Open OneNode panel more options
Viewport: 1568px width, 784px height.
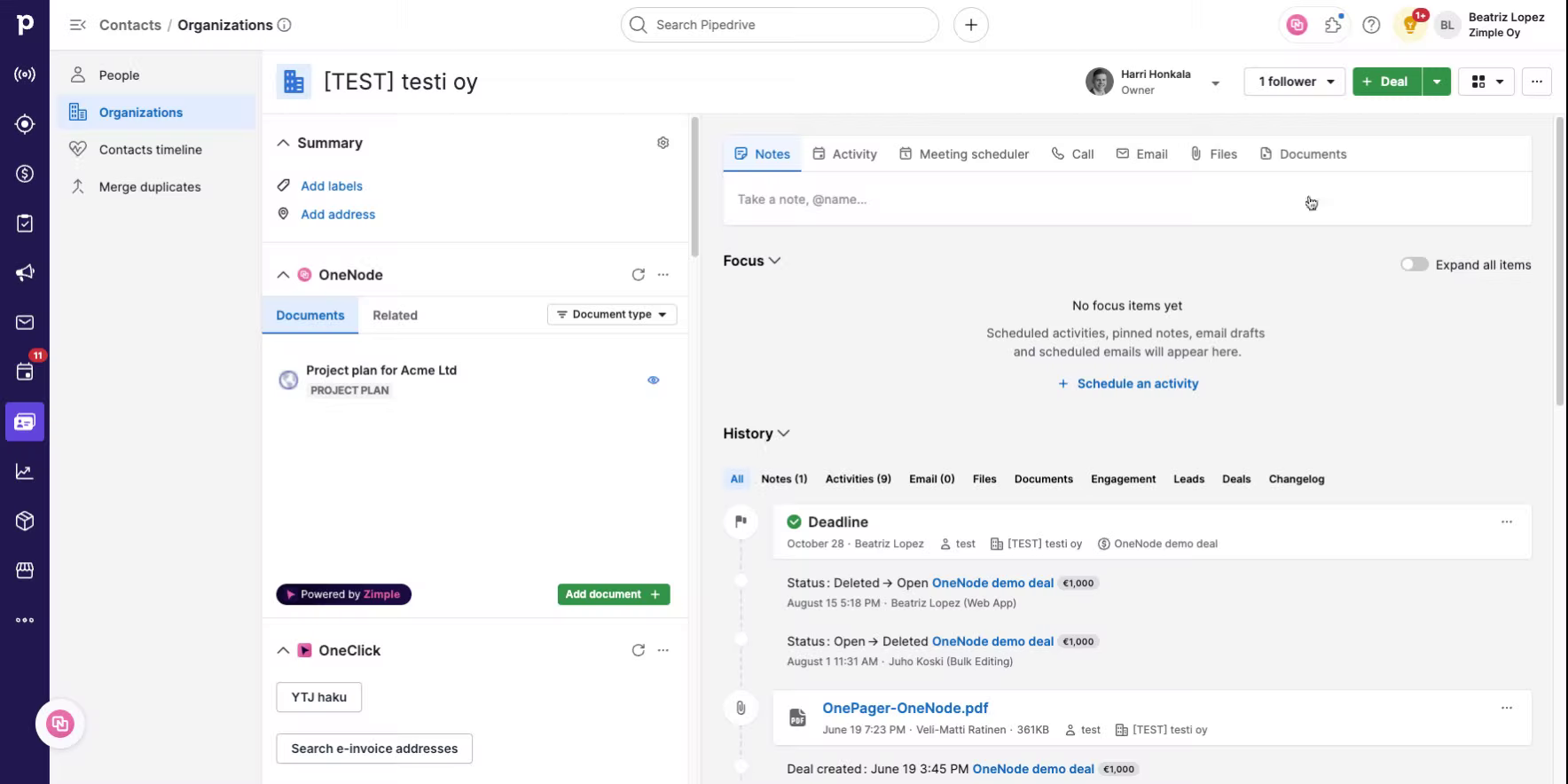click(663, 275)
